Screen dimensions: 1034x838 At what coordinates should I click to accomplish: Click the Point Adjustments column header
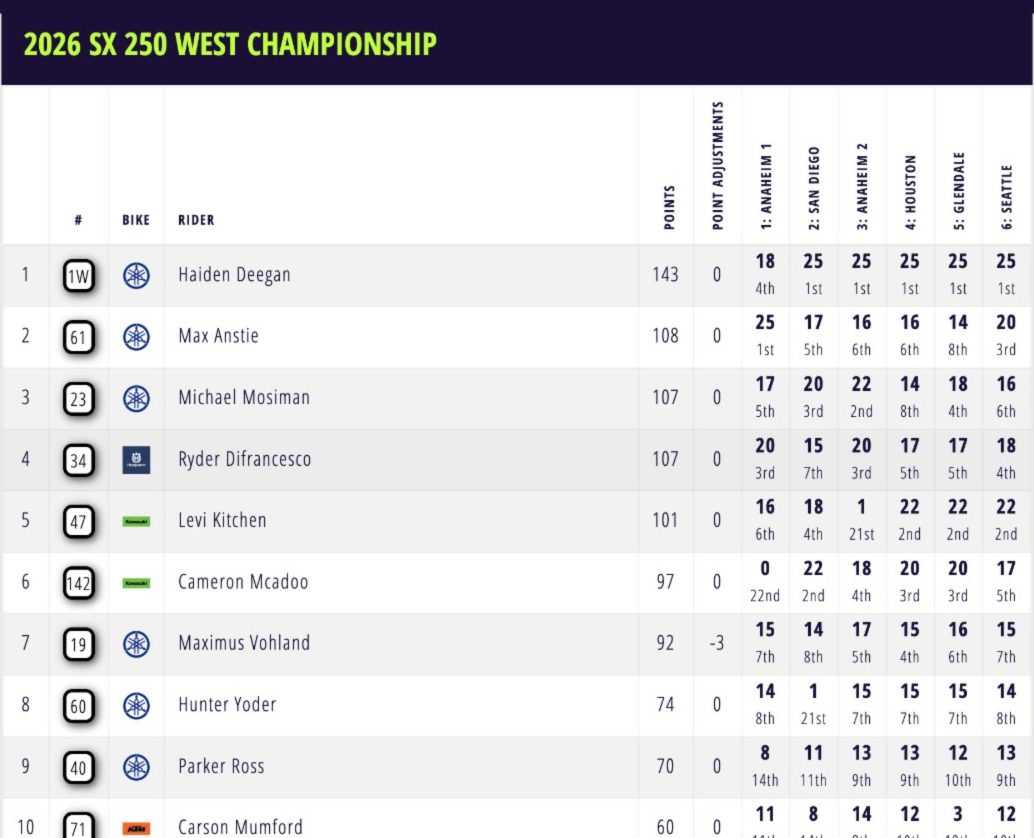718,166
